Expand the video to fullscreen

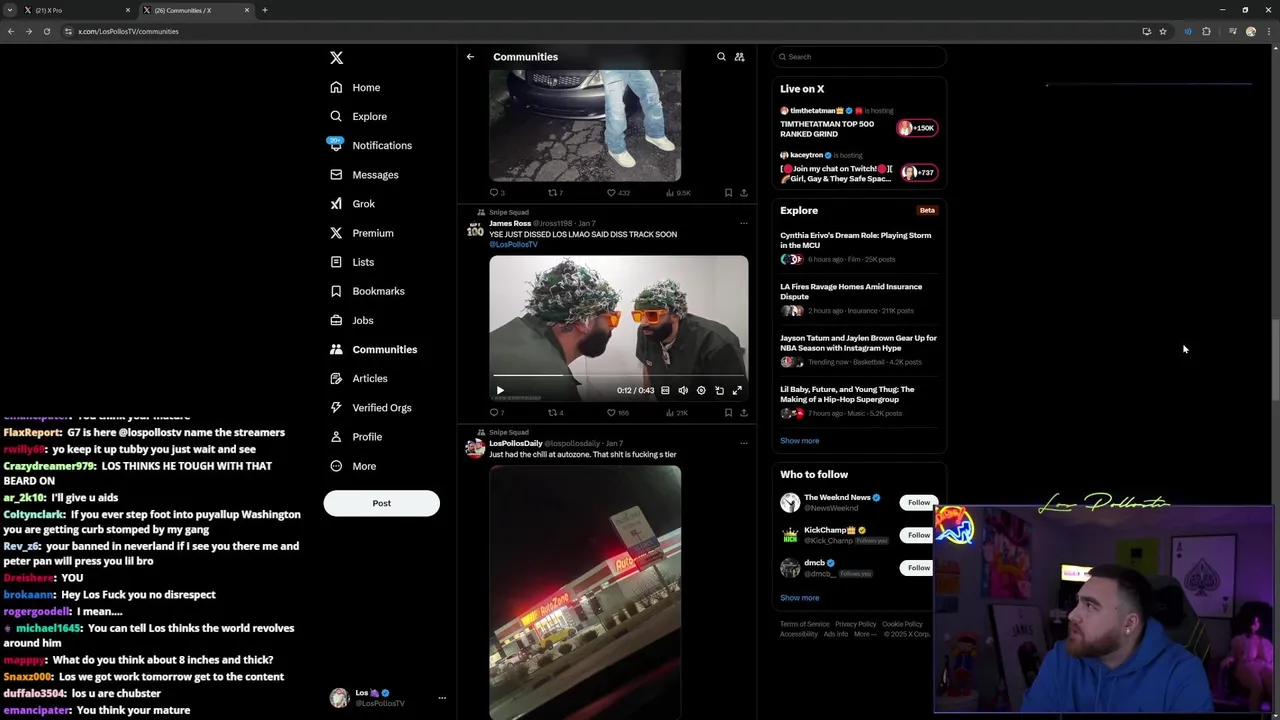pyautogui.click(x=737, y=391)
